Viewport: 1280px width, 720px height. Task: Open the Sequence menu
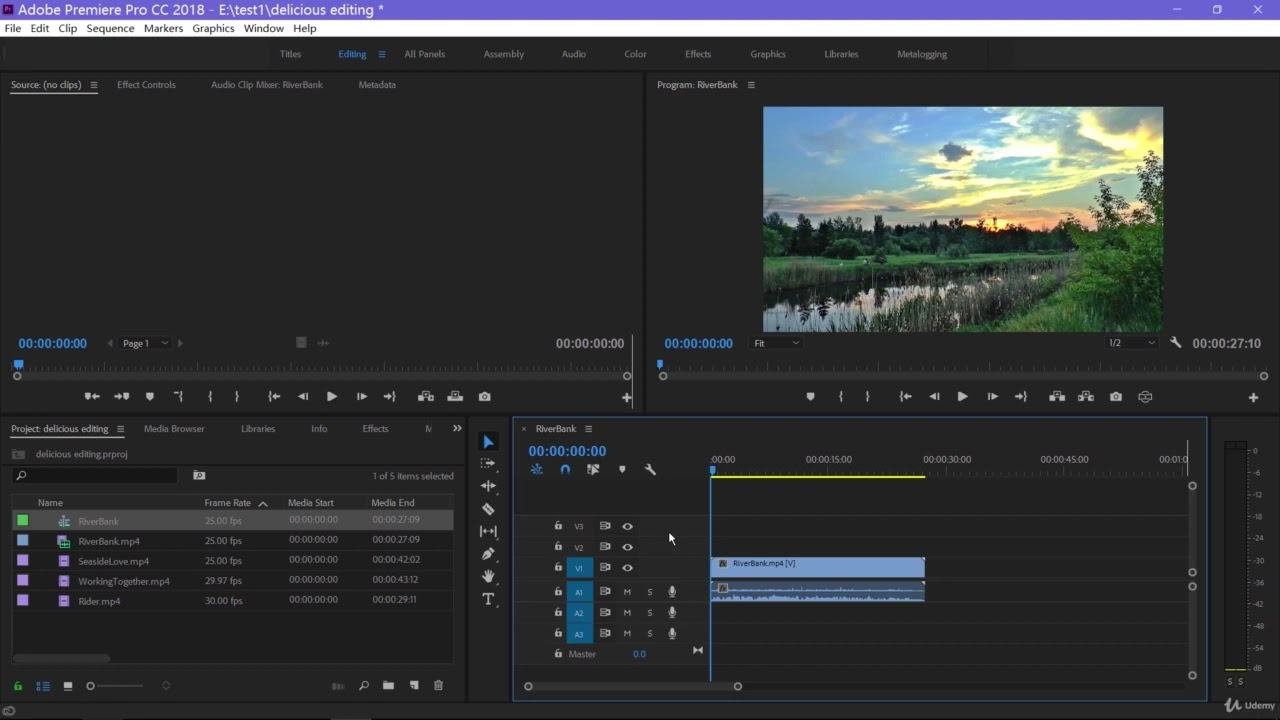(x=110, y=28)
